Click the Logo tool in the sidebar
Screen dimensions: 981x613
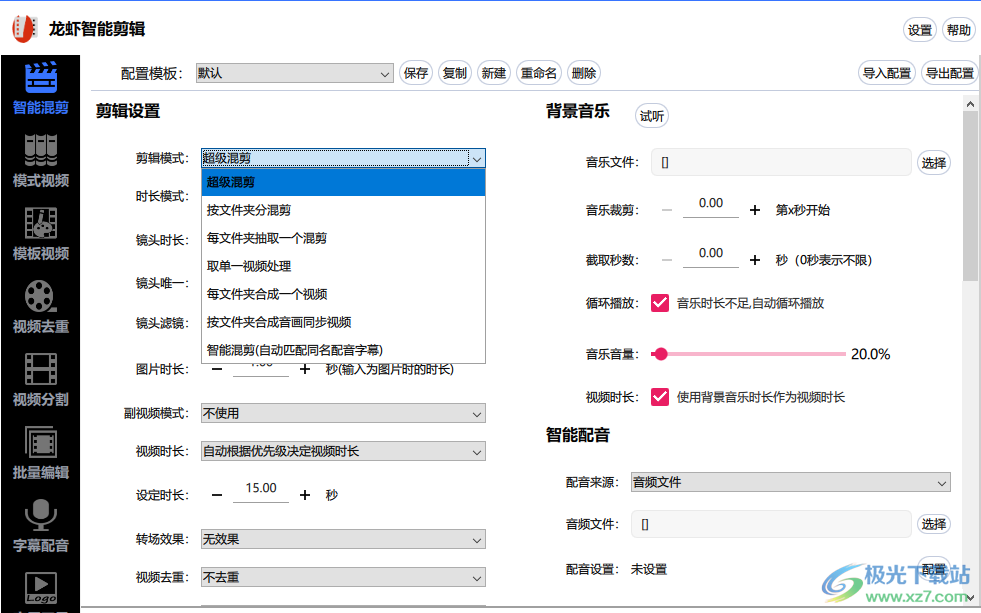click(x=40, y=590)
